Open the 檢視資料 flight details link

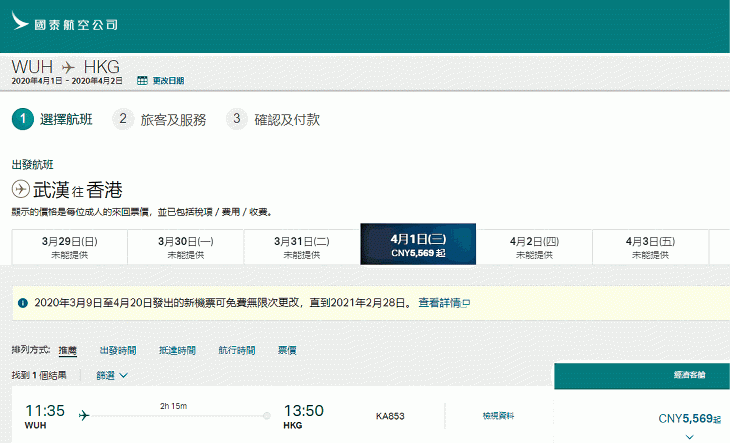pyautogui.click(x=499, y=416)
